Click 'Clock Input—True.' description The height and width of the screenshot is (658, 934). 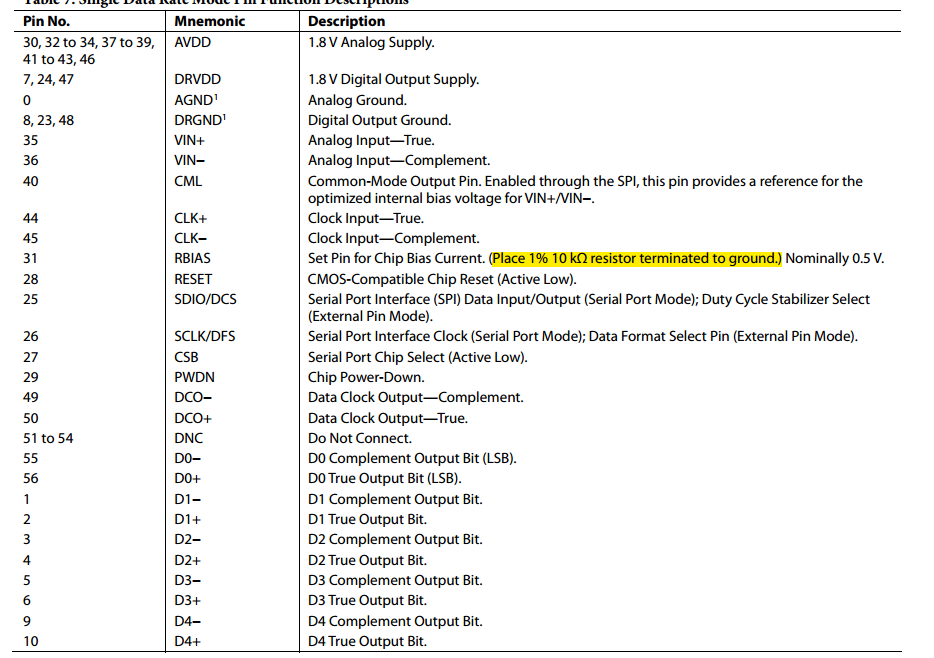tap(366, 219)
